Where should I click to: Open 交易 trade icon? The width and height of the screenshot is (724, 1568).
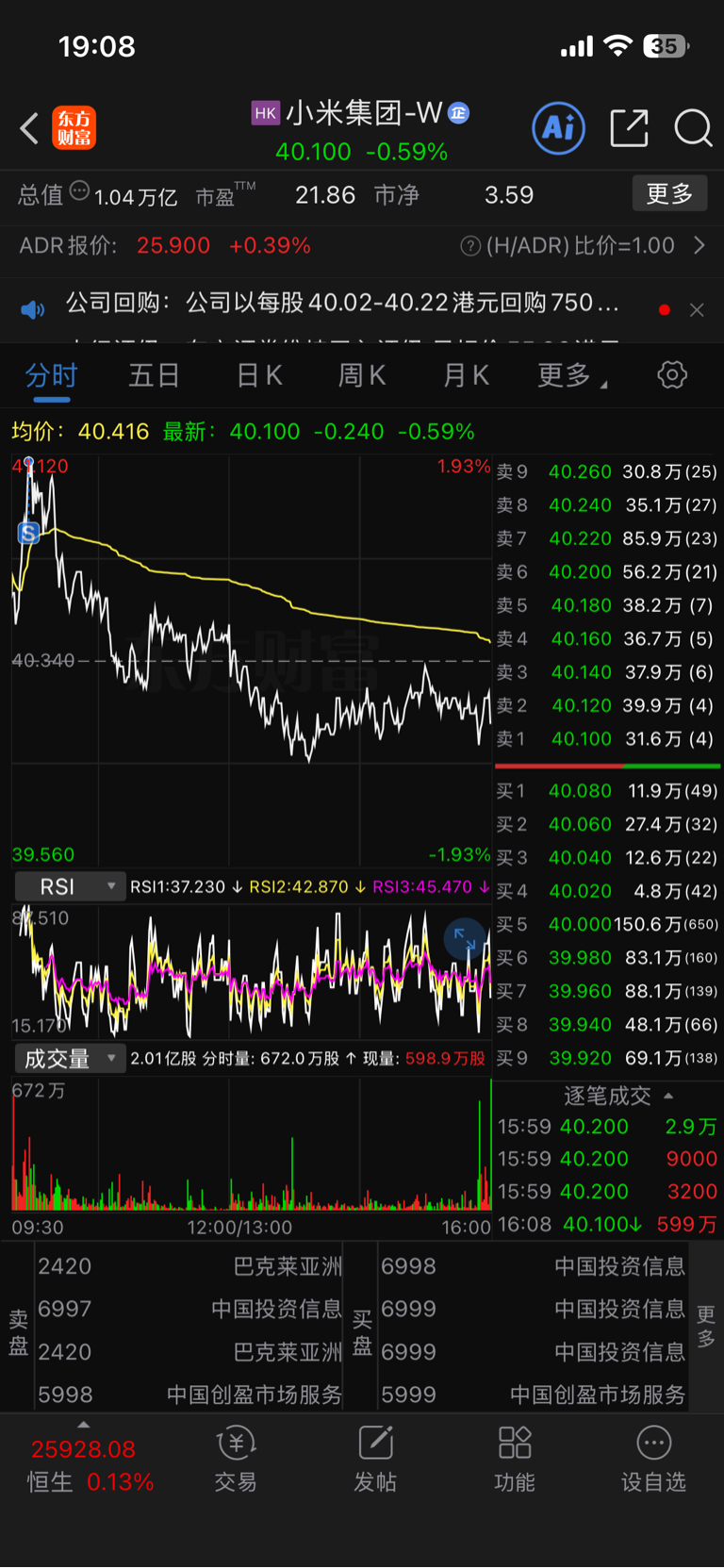(236, 1460)
